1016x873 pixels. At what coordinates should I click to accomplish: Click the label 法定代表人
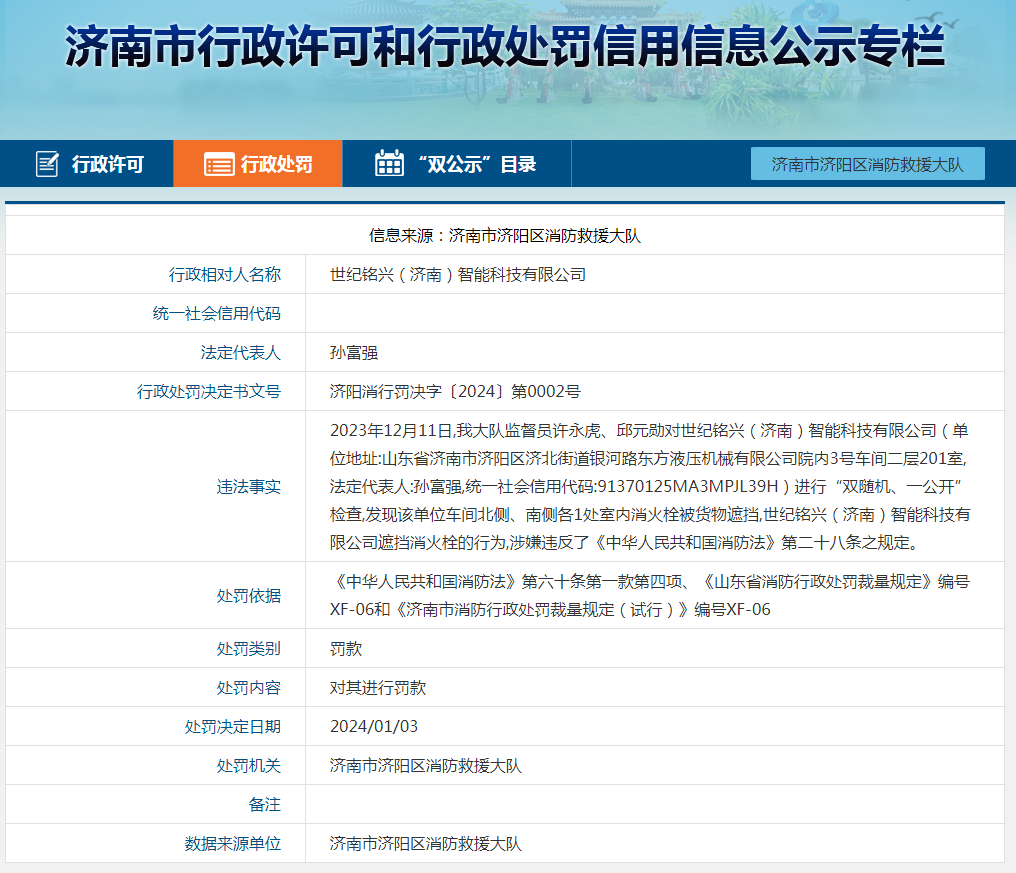pos(240,353)
